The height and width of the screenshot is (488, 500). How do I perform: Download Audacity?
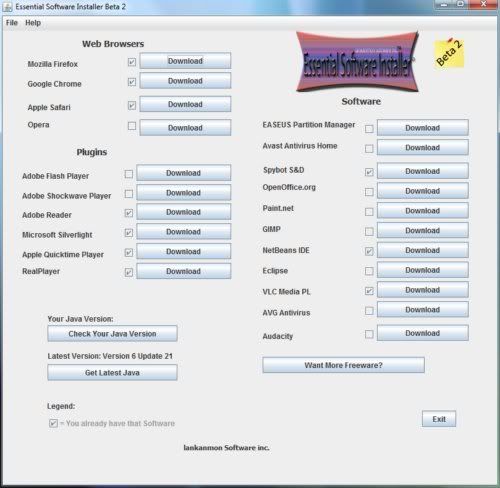click(x=423, y=333)
